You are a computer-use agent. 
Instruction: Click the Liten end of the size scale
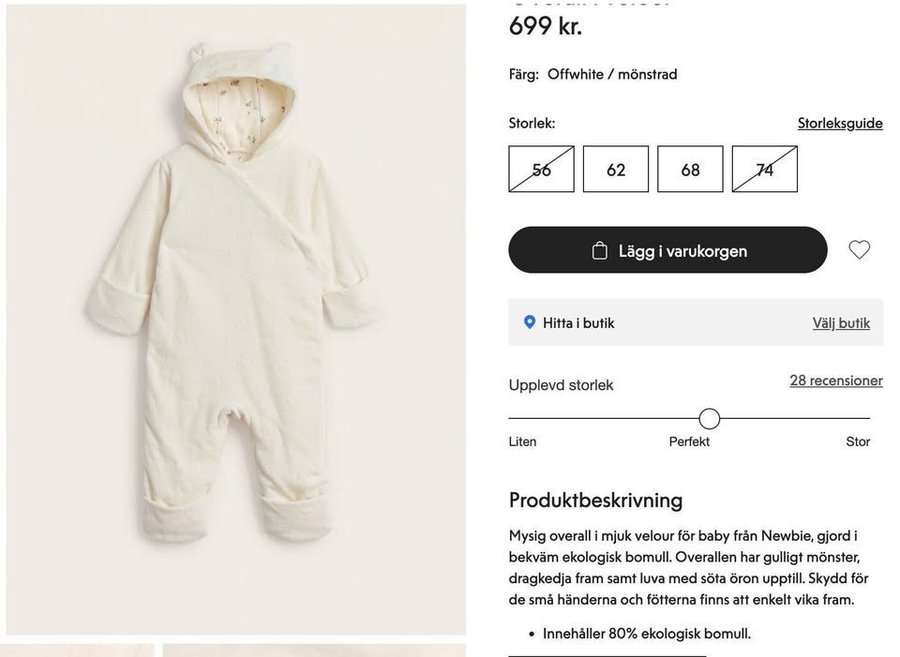522,441
